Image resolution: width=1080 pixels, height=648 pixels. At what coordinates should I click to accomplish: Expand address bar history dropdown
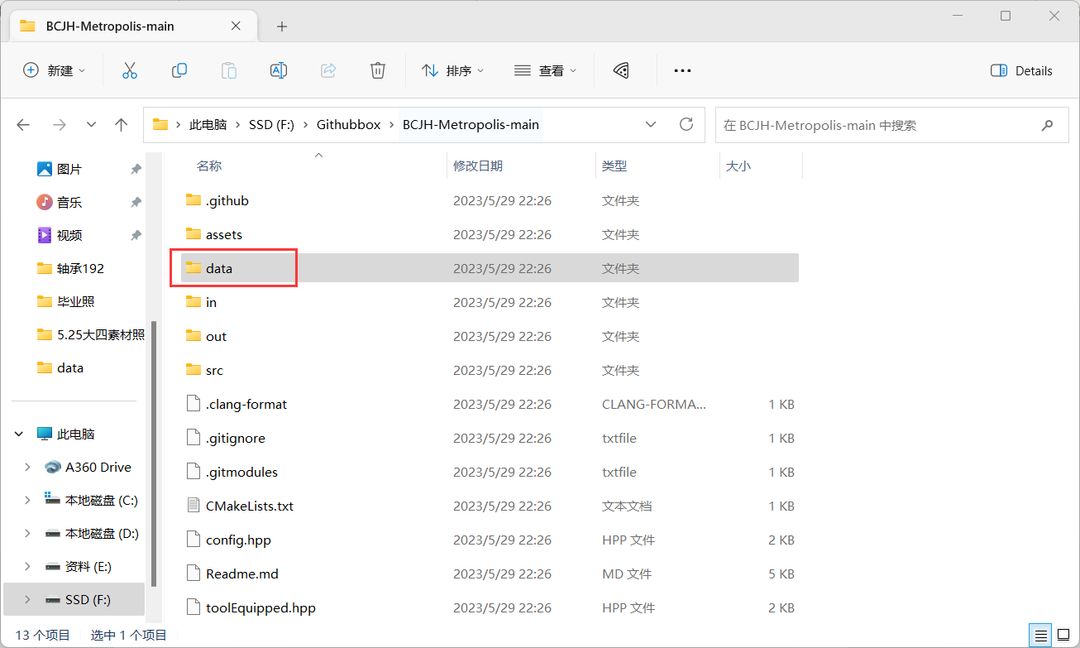[650, 125]
